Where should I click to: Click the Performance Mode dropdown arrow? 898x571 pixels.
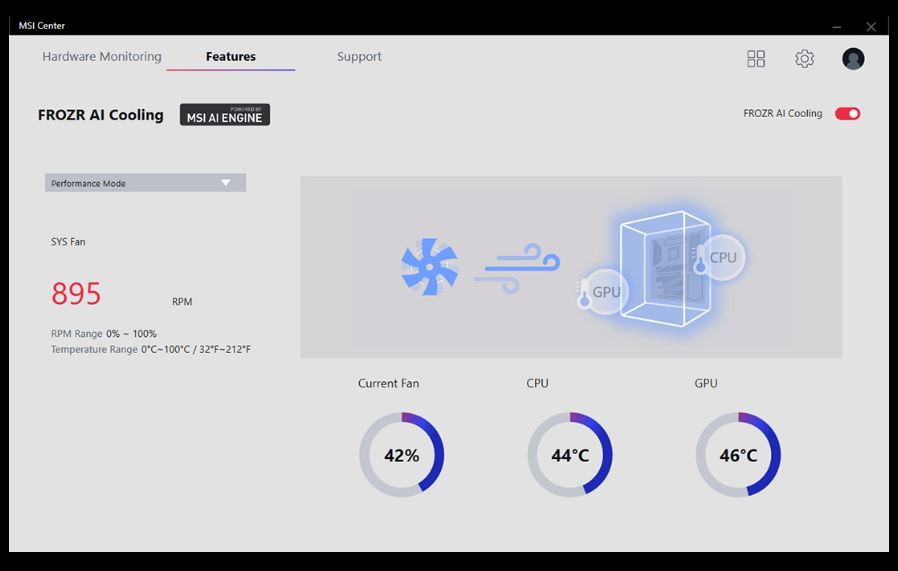pos(226,183)
